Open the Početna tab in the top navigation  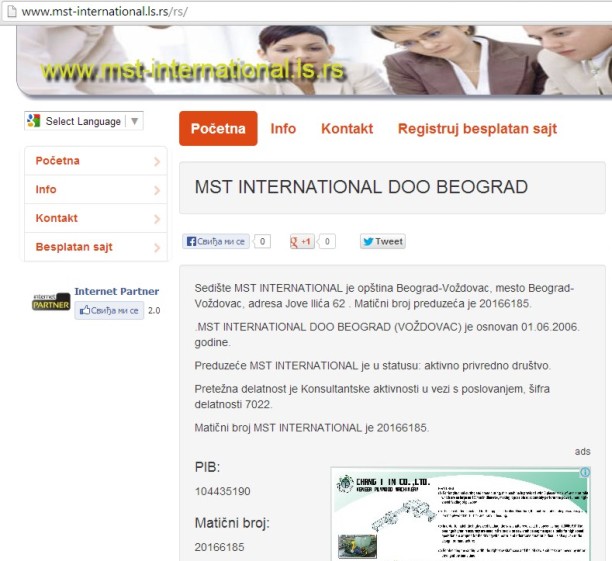218,128
